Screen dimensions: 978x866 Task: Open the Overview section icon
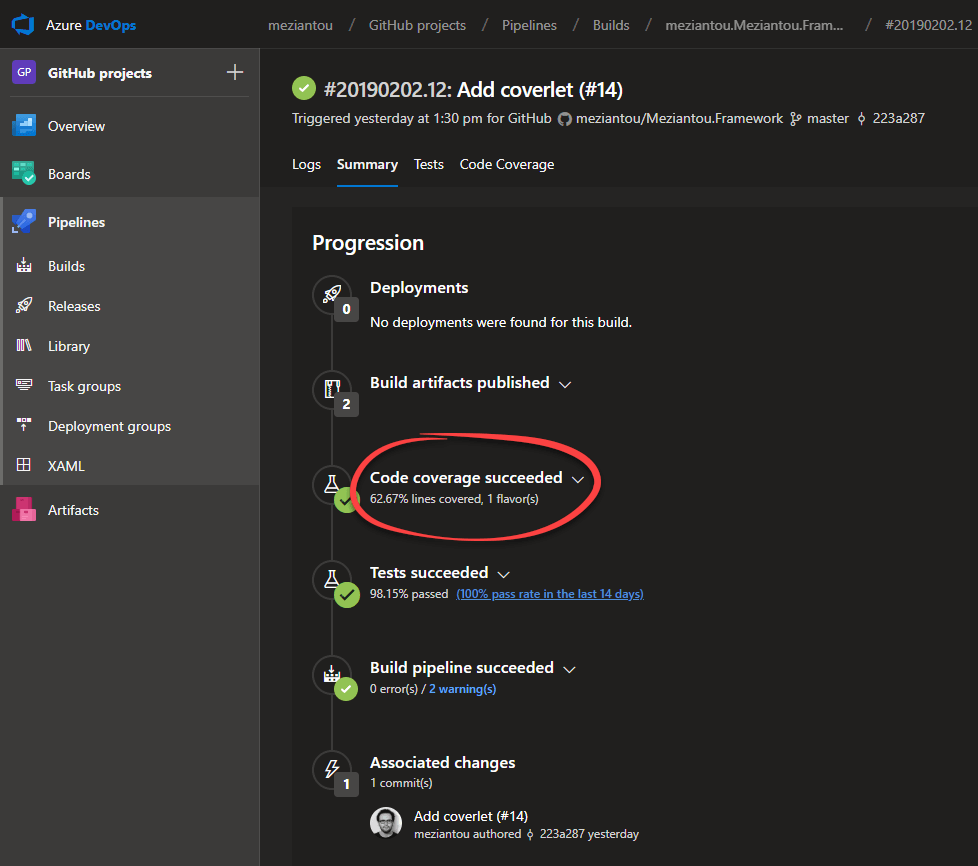click(24, 126)
